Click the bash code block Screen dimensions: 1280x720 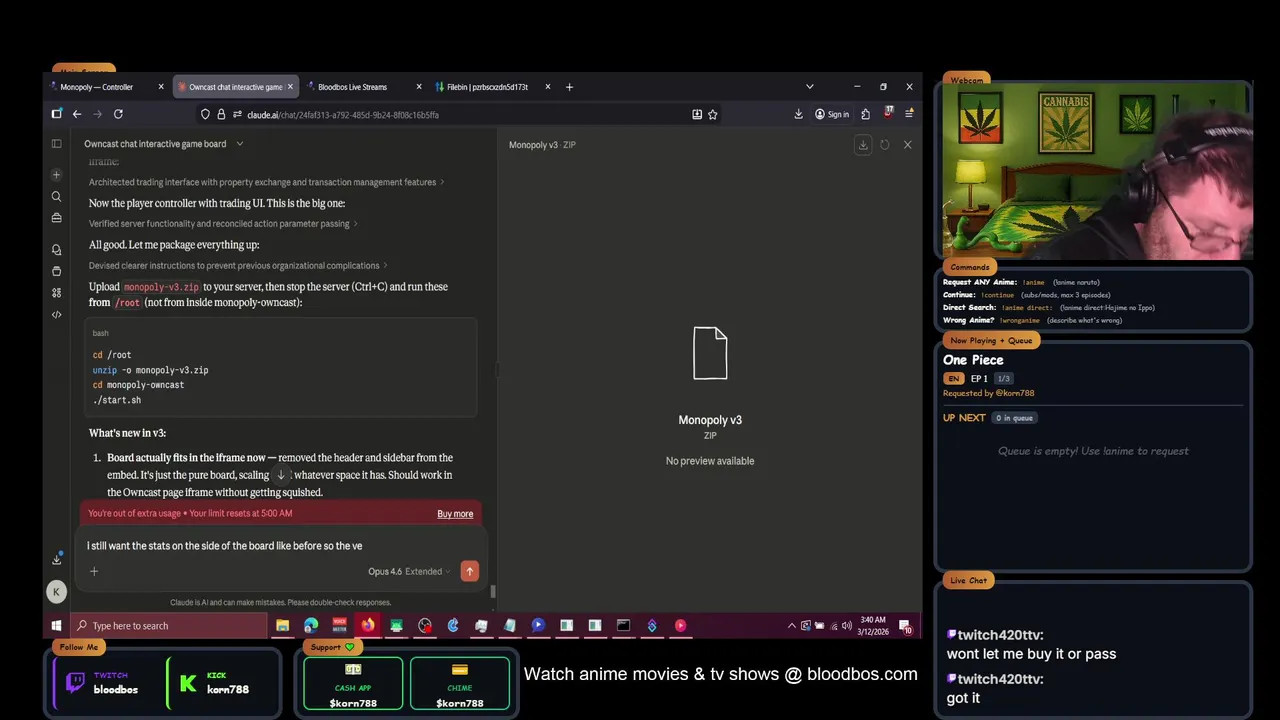point(282,368)
